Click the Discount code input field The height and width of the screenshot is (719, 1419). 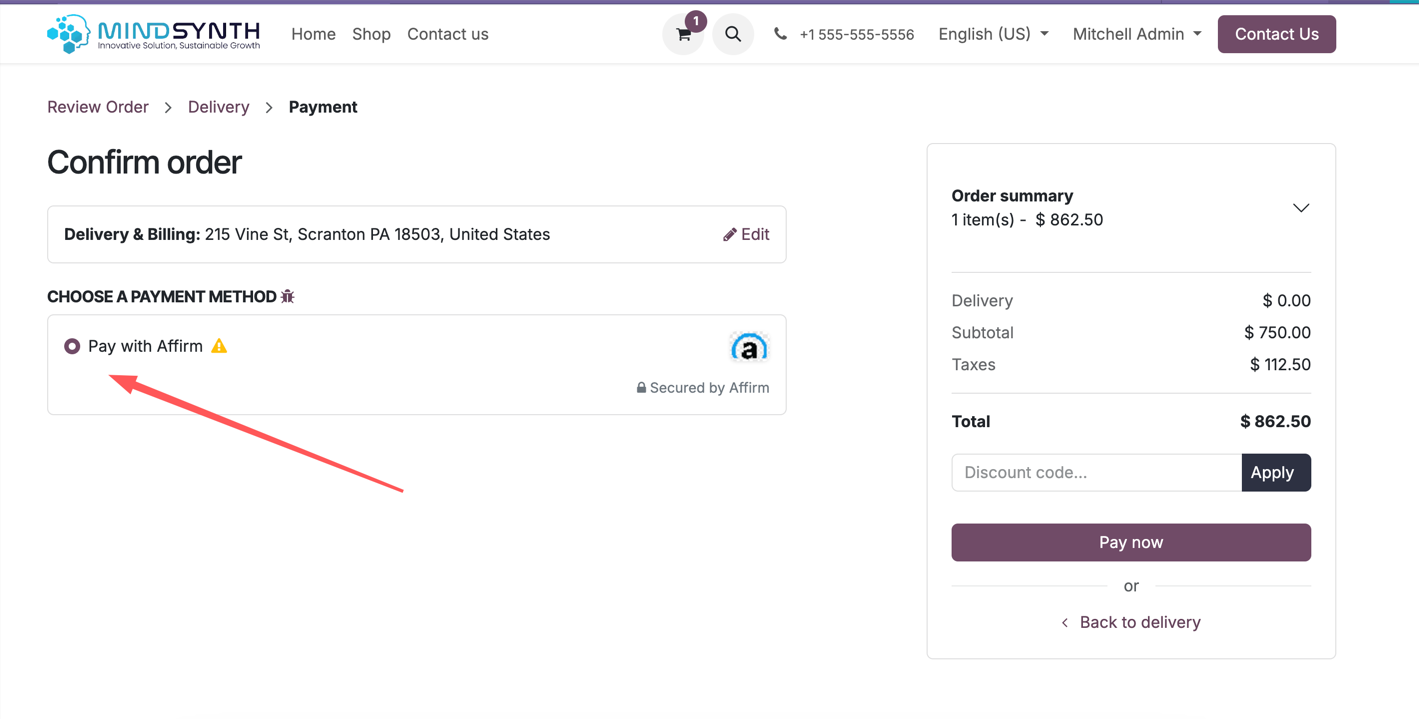point(1096,473)
